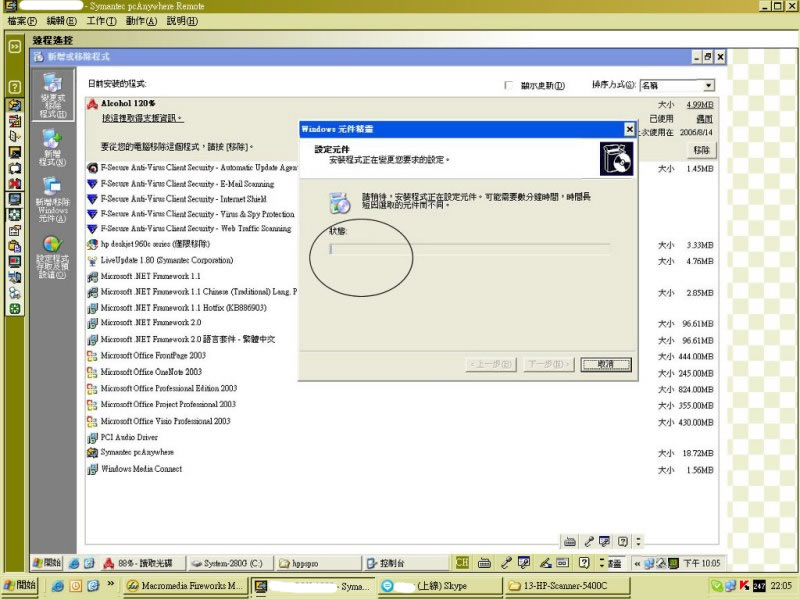The width and height of the screenshot is (800, 600).
Task: Toggle the 顯示更新(D) show updates checkbox
Action: coord(508,85)
